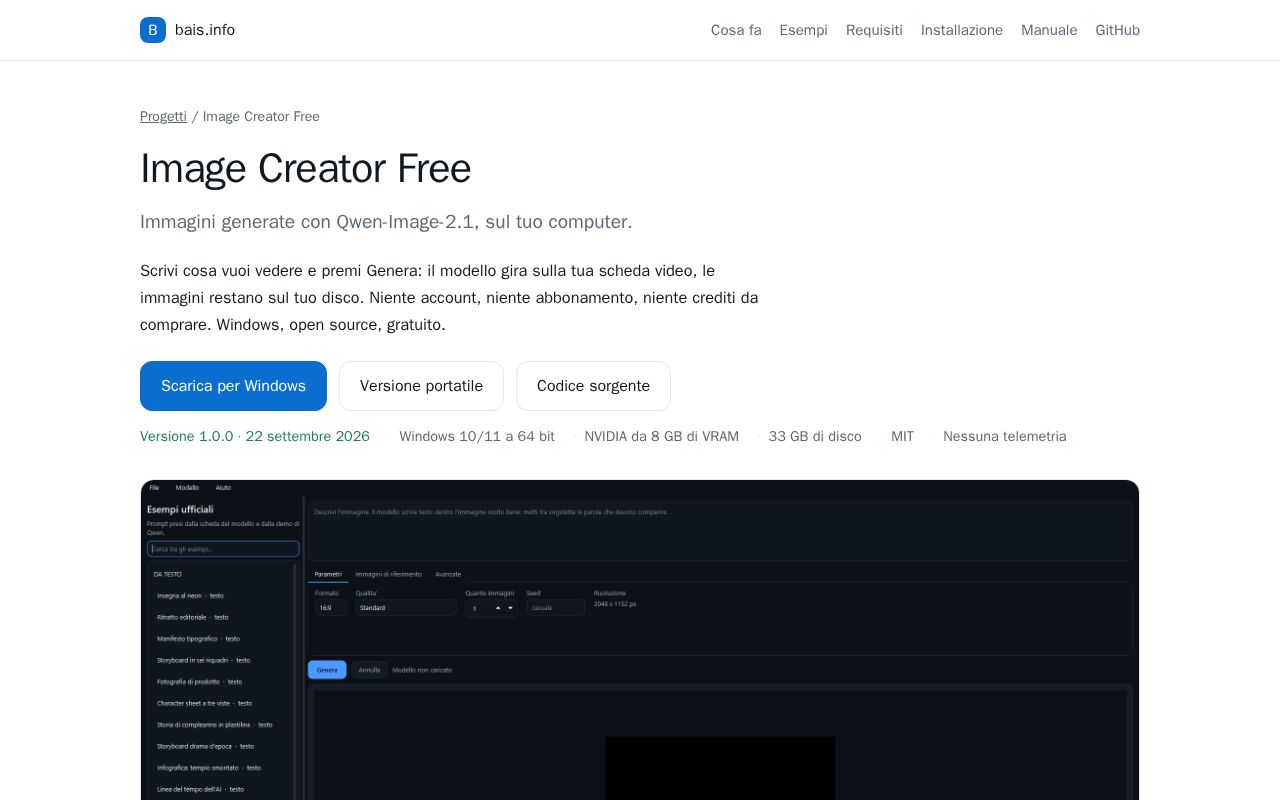Visit the GitHub link in the header
The image size is (1280, 800).
tap(1117, 30)
